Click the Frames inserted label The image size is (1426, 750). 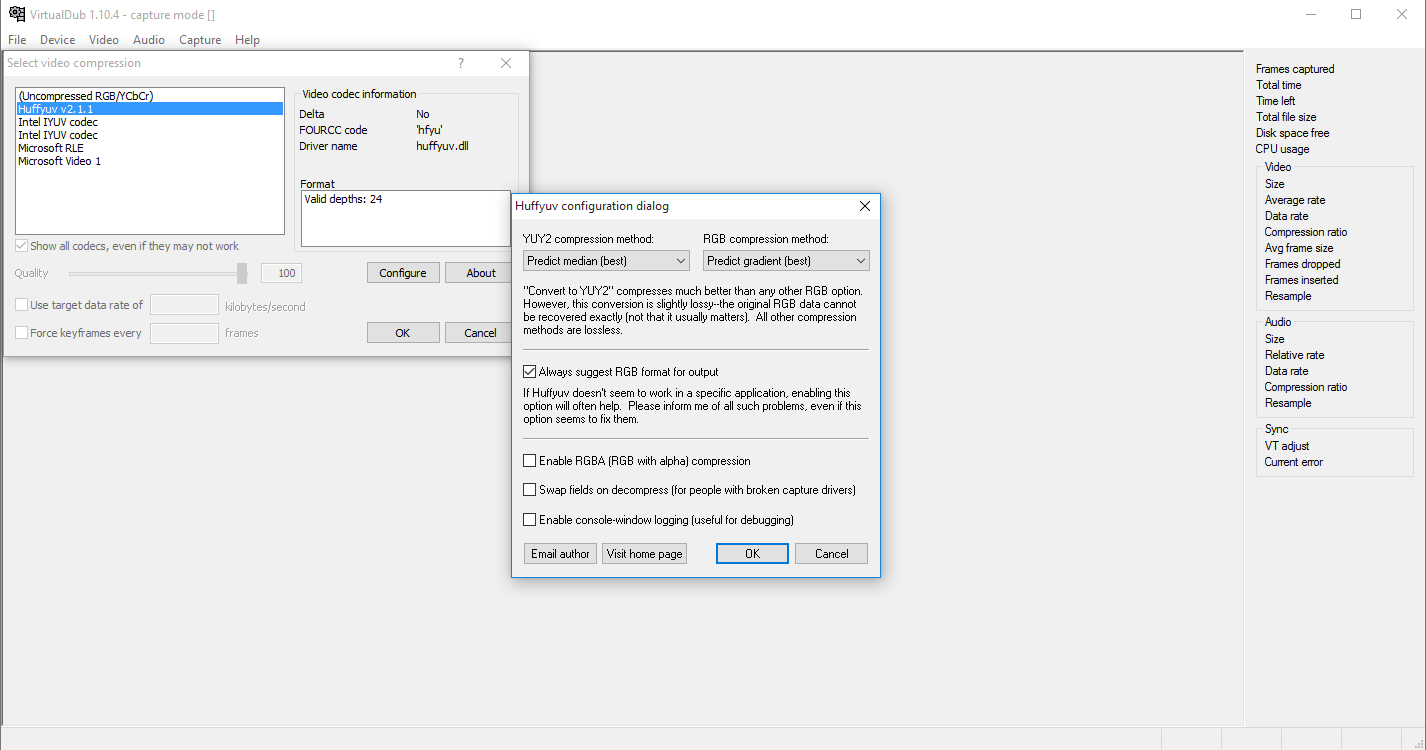(1302, 280)
